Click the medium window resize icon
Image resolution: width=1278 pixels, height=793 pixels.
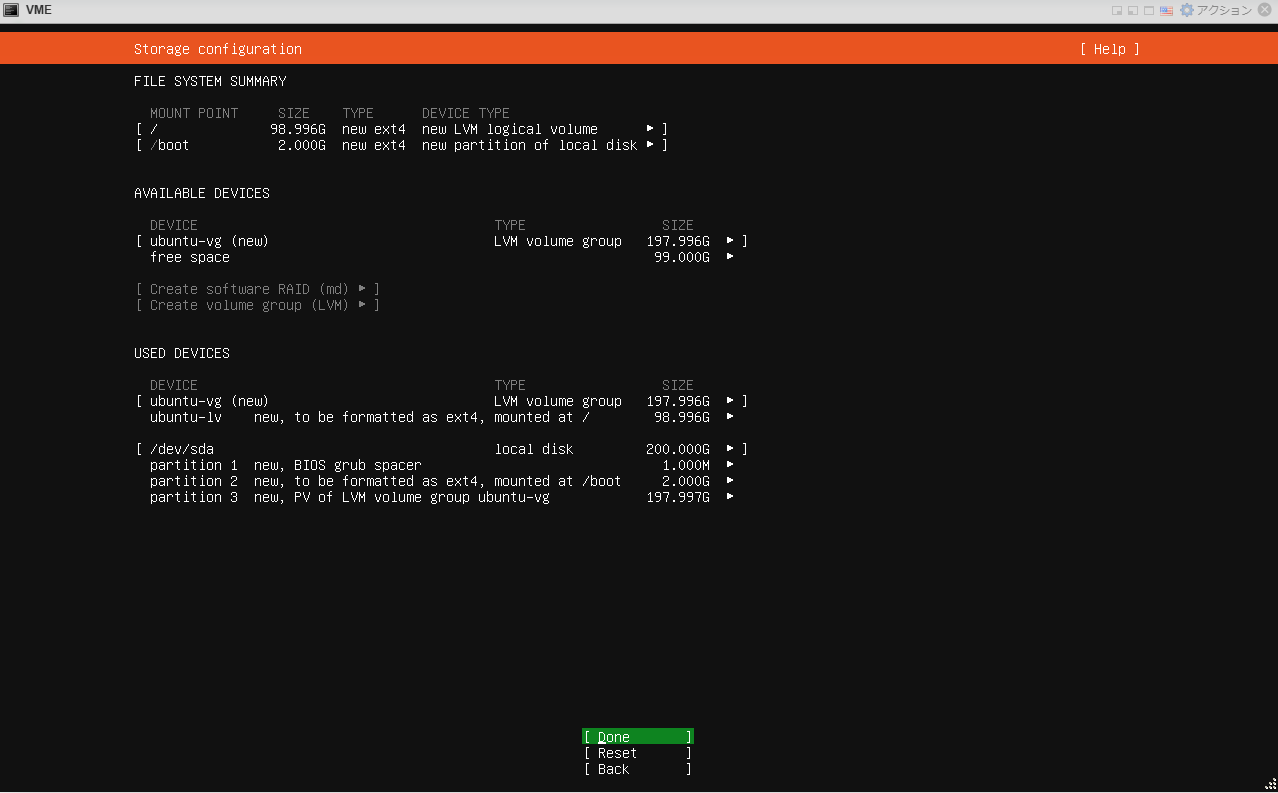tap(1133, 10)
